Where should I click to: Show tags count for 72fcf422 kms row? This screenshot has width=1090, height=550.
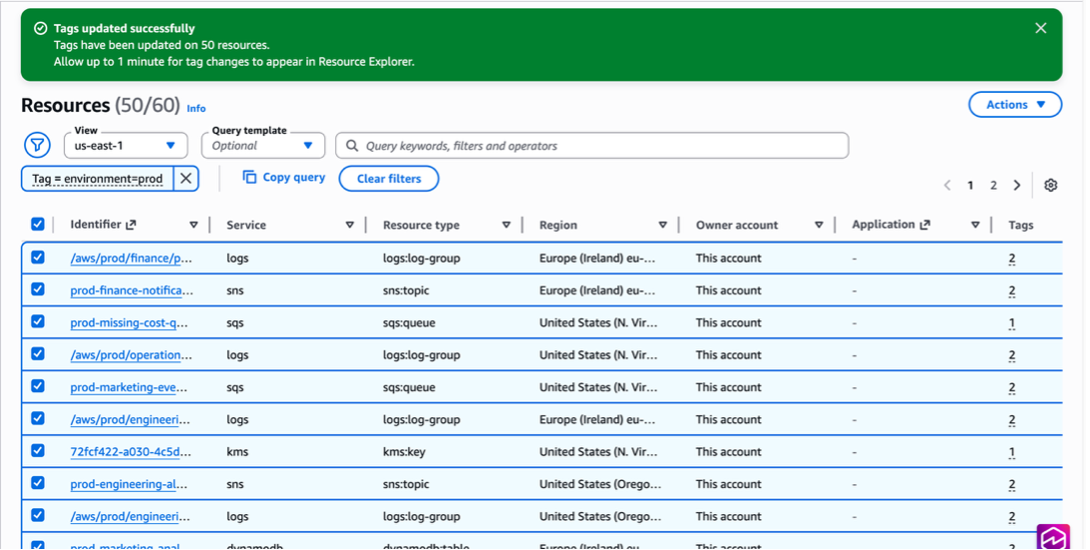point(1012,453)
